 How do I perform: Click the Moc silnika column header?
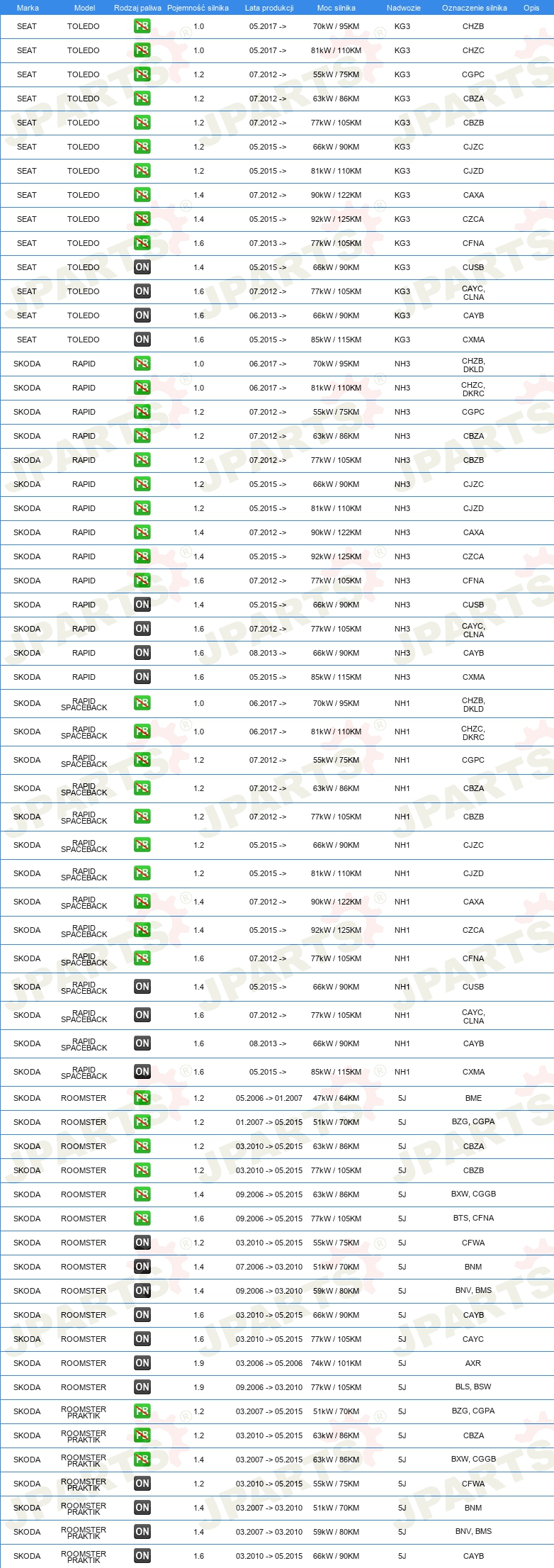coord(337,8)
